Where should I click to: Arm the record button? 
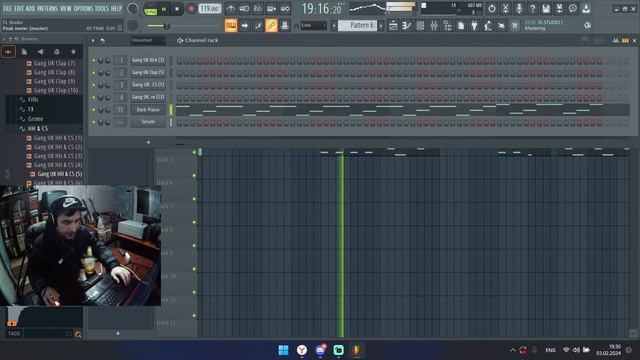191,9
